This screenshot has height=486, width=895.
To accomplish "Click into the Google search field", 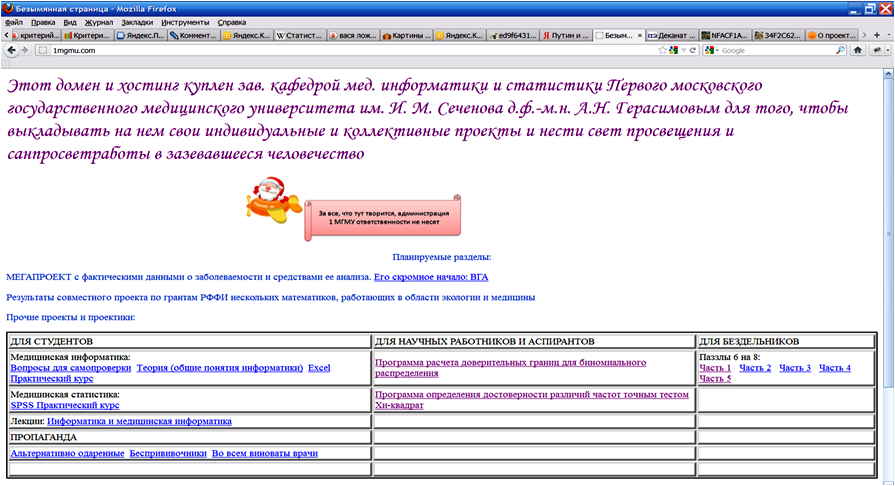I will click(x=776, y=50).
